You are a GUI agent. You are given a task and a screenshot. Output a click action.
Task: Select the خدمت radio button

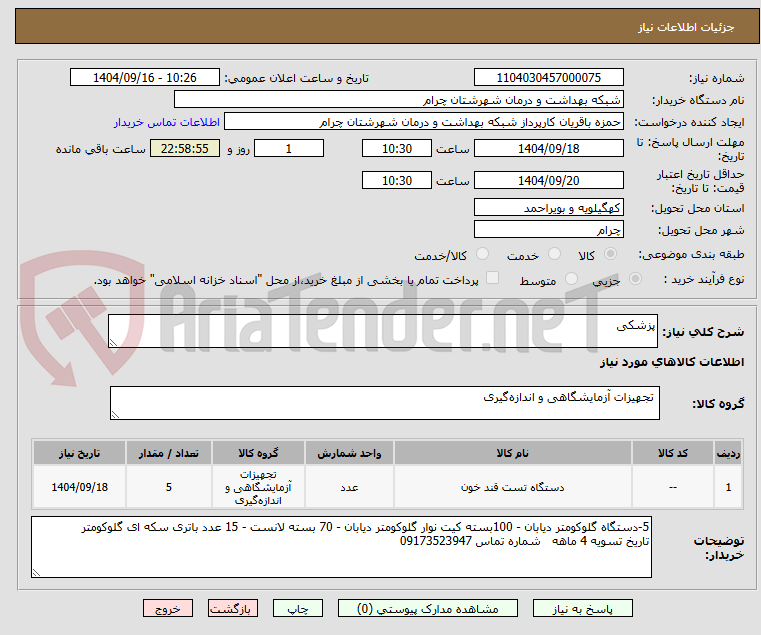554,254
